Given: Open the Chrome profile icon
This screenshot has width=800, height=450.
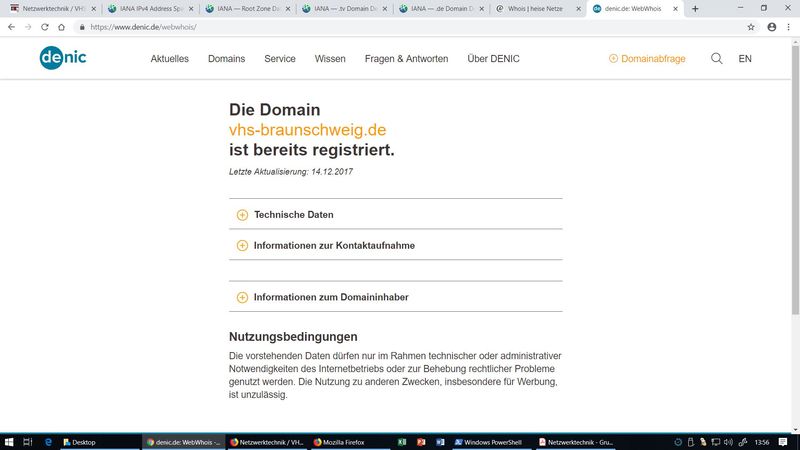Looking at the screenshot, I should [x=771, y=27].
